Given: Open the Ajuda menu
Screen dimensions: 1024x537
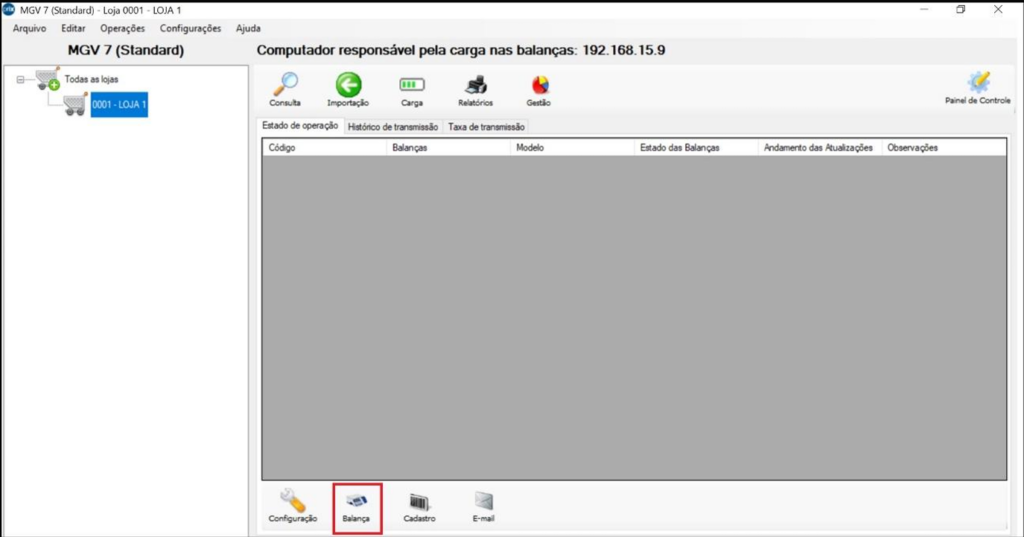Looking at the screenshot, I should [248, 29].
